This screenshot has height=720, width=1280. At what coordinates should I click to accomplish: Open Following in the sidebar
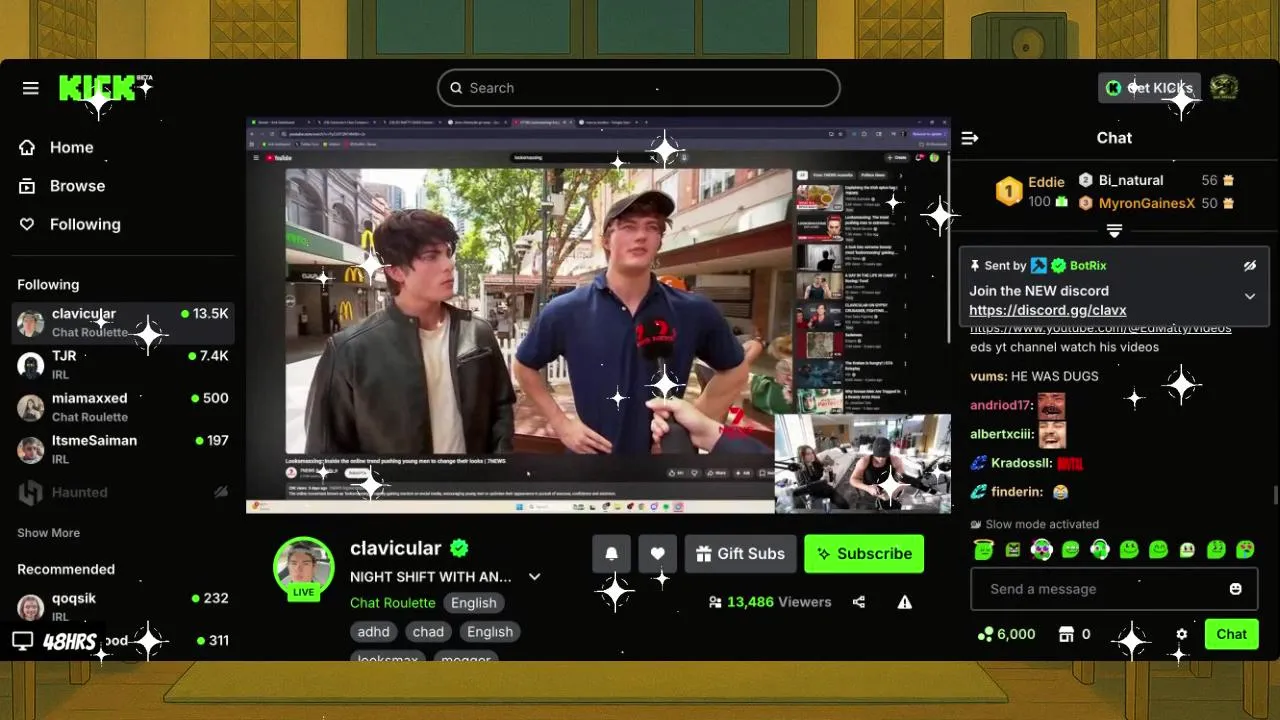click(x=85, y=224)
